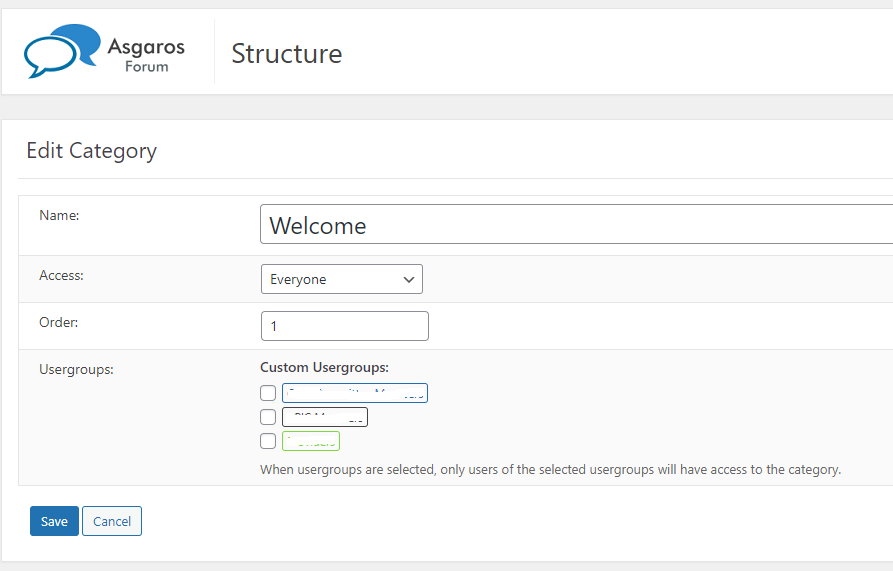Check the box beside the green-bordered usergroup
Viewport: 893px width, 571px height.
click(268, 441)
